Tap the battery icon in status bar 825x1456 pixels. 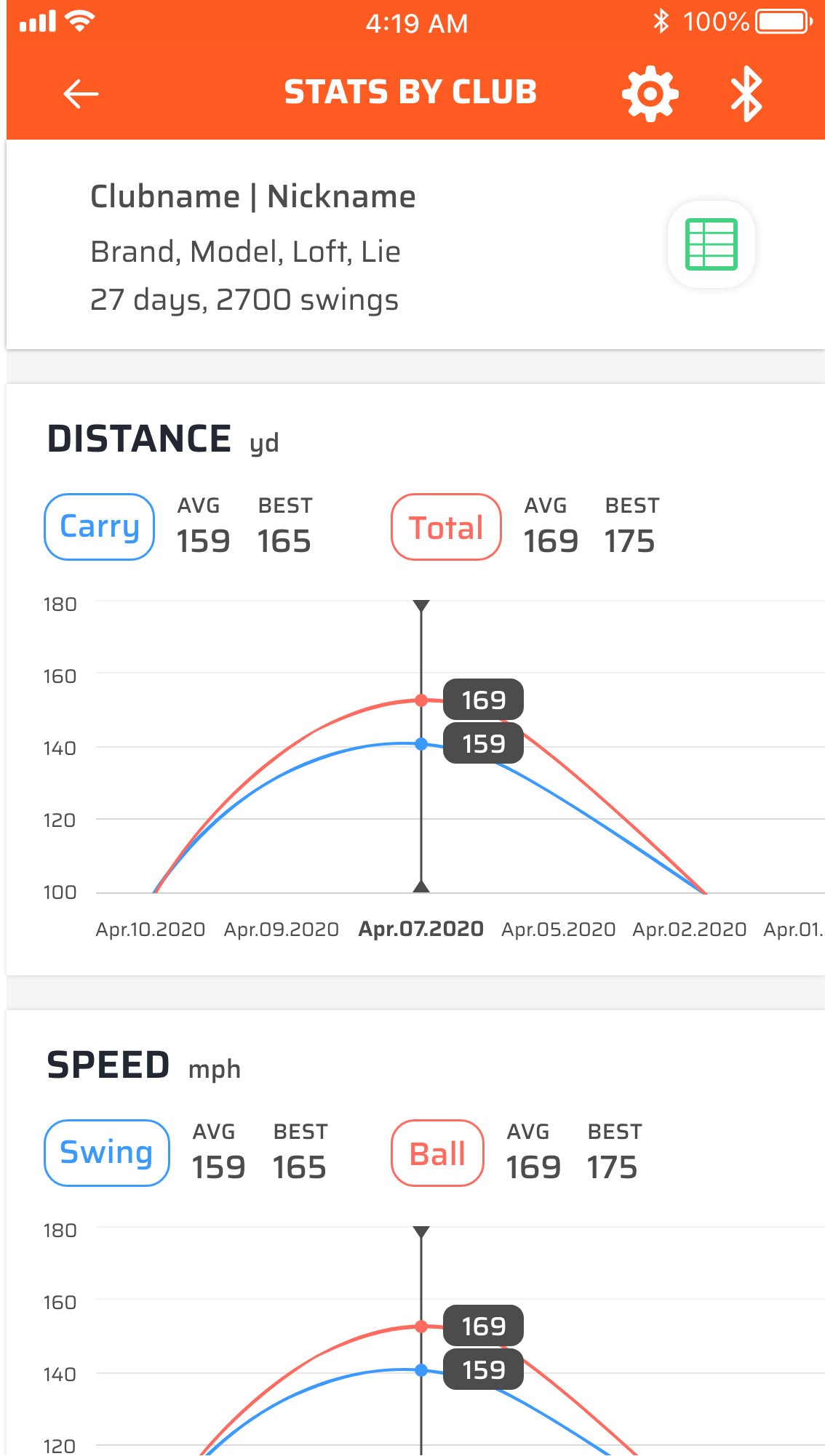coord(784,22)
